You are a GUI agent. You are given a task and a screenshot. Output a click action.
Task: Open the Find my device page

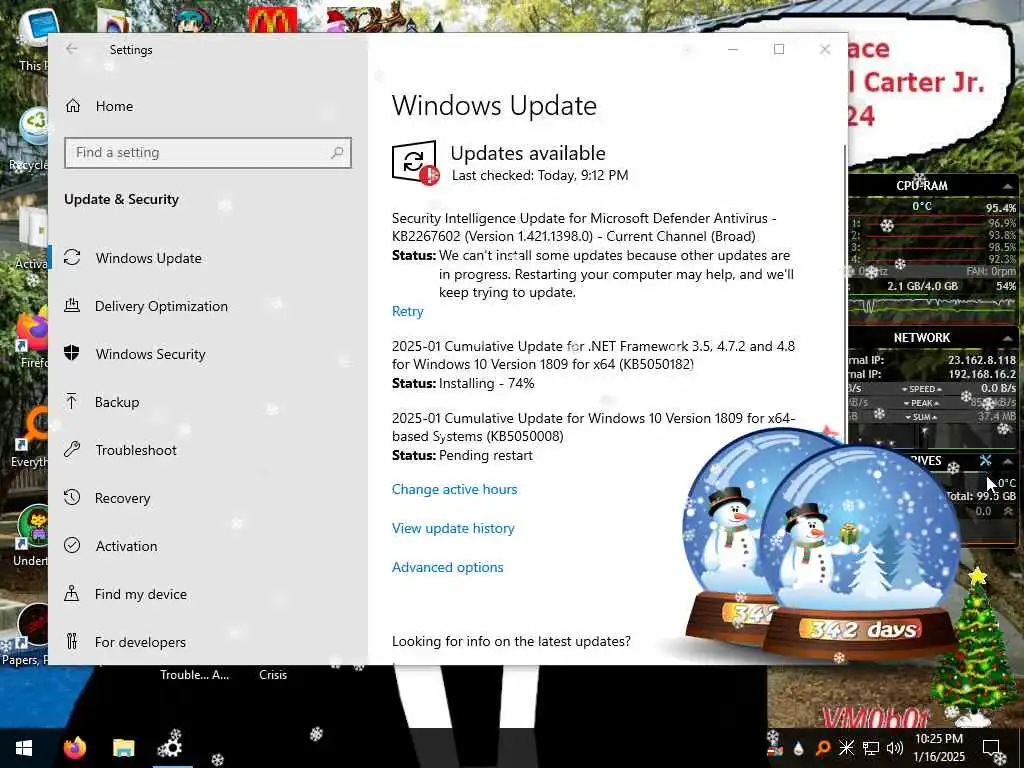[x=140, y=594]
